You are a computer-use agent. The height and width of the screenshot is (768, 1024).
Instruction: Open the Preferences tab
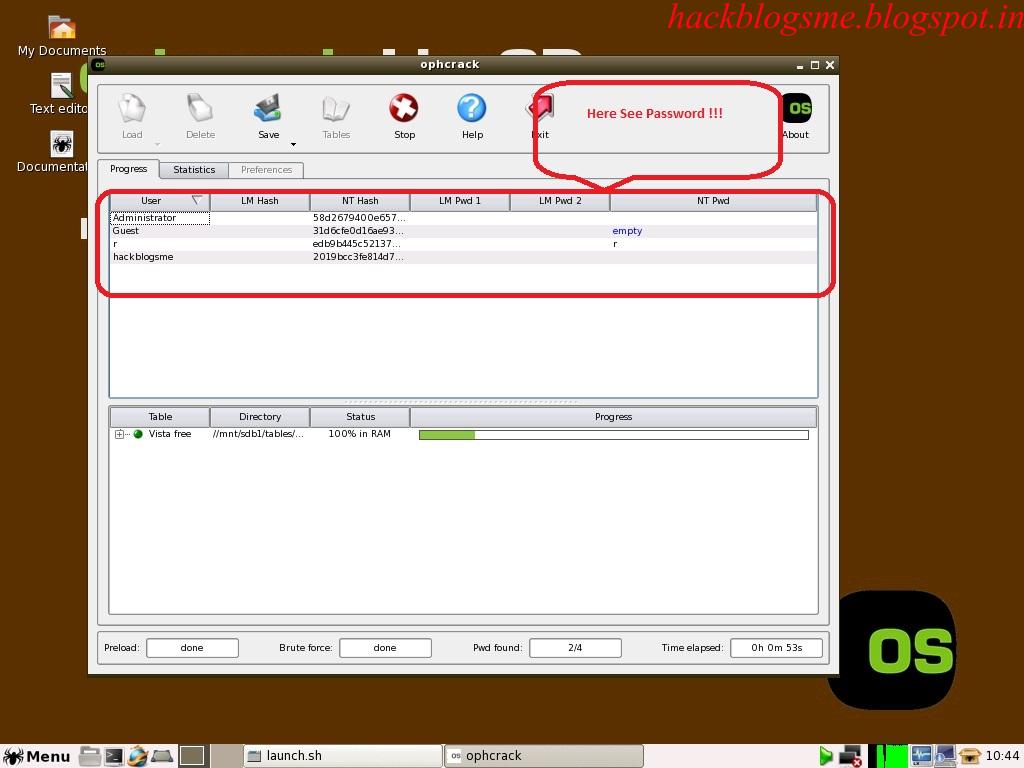pyautogui.click(x=266, y=170)
